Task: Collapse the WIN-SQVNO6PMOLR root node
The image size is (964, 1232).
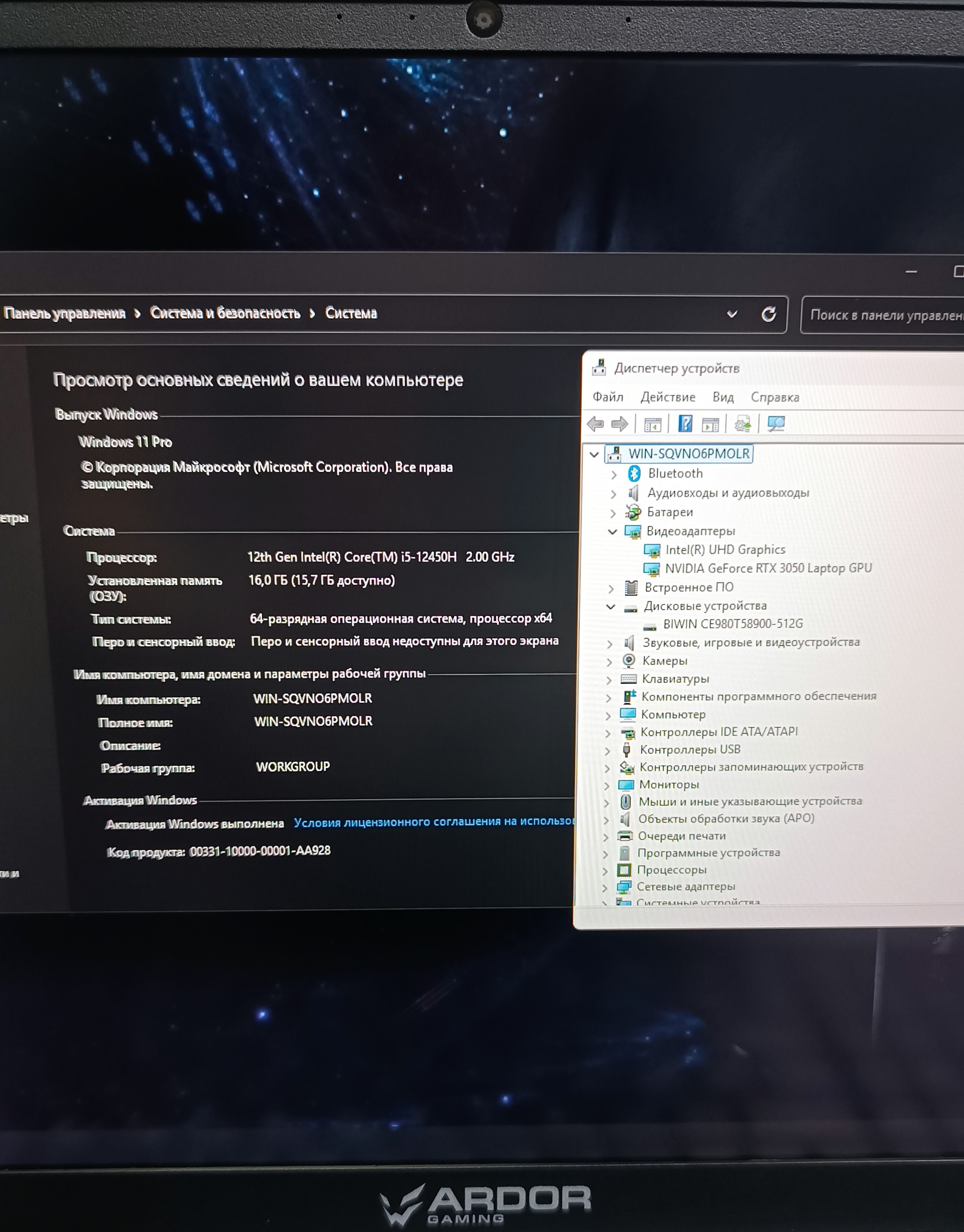Action: click(x=594, y=454)
